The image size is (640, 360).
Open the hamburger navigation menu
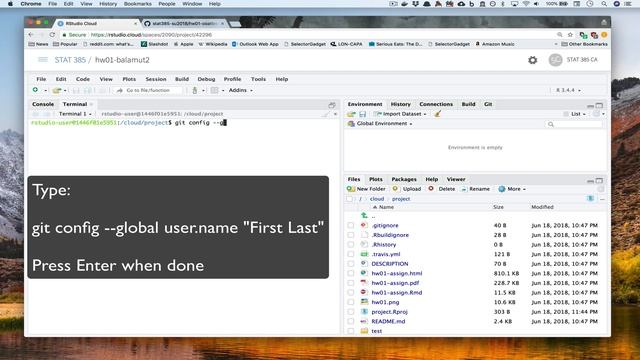pyautogui.click(x=43, y=60)
